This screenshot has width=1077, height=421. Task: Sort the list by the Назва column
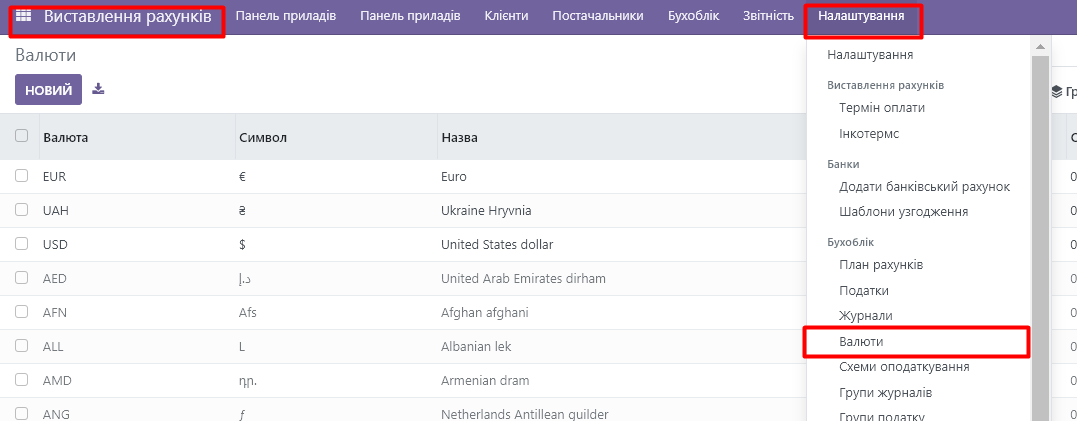[x=459, y=137]
